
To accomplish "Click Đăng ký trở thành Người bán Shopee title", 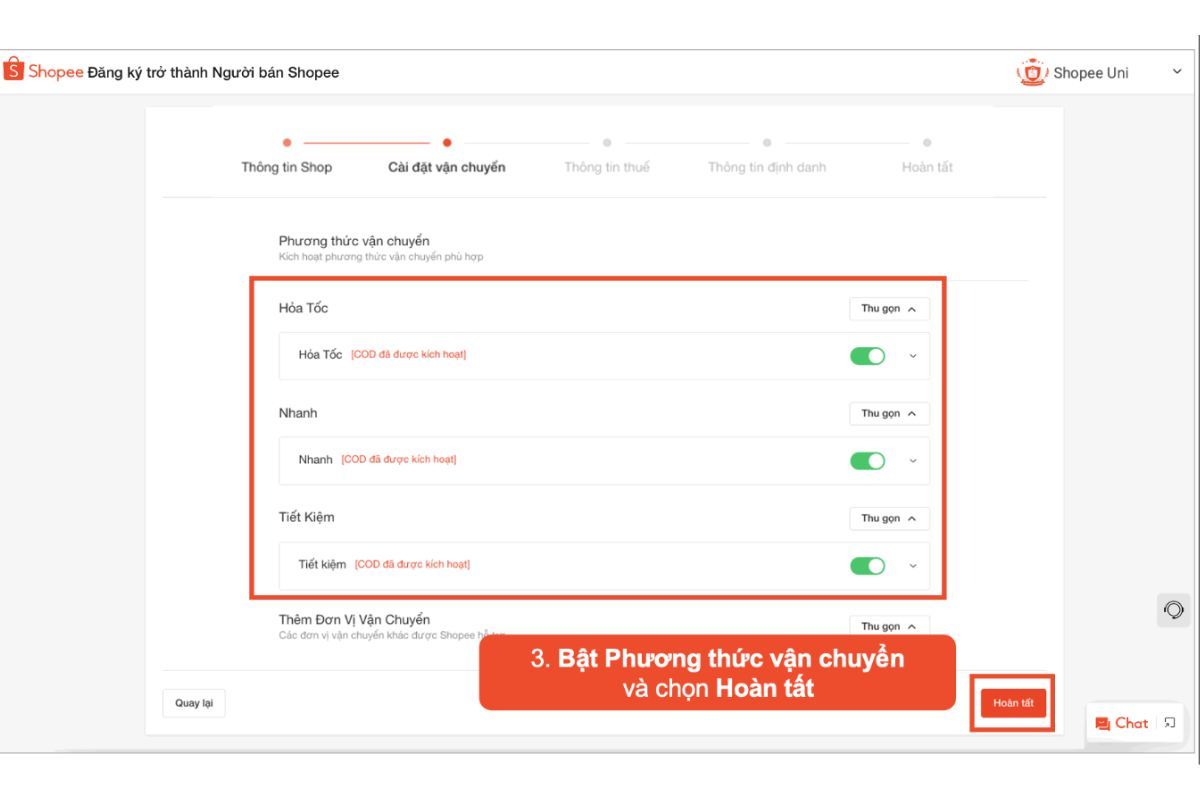I will tap(213, 72).
